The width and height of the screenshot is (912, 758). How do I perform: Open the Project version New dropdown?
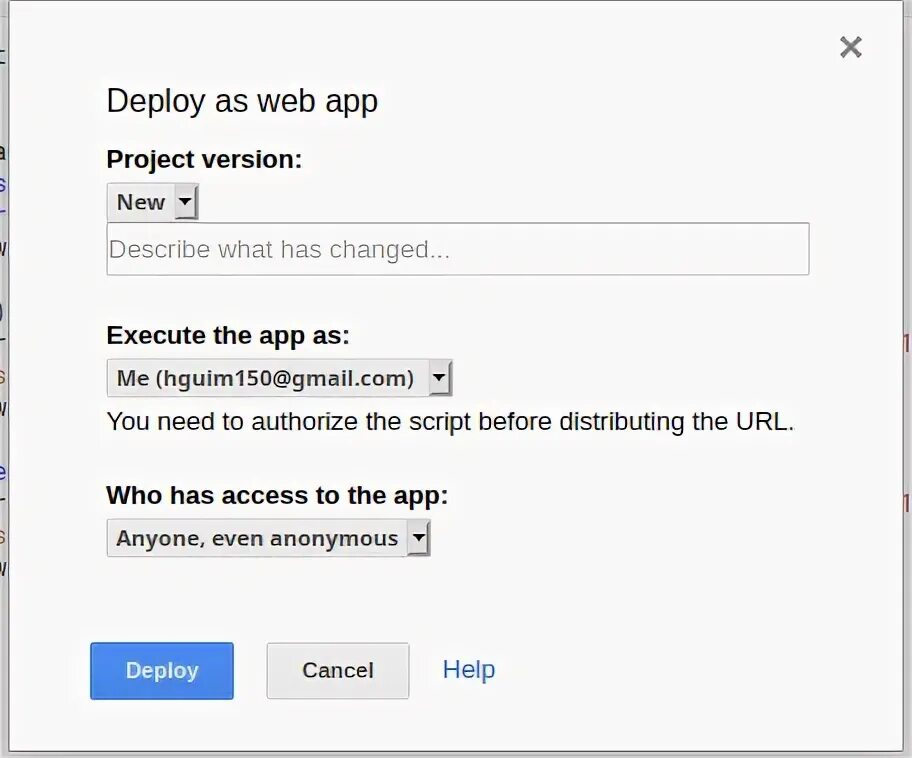tap(152, 202)
